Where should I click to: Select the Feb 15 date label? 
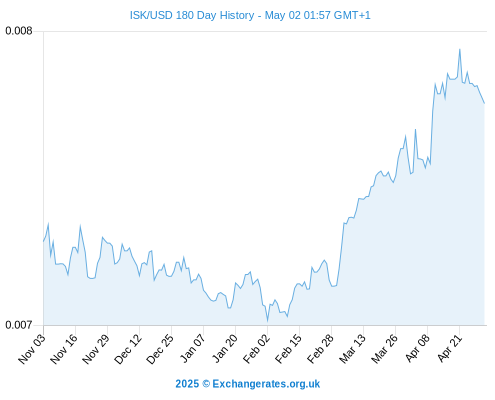point(289,348)
